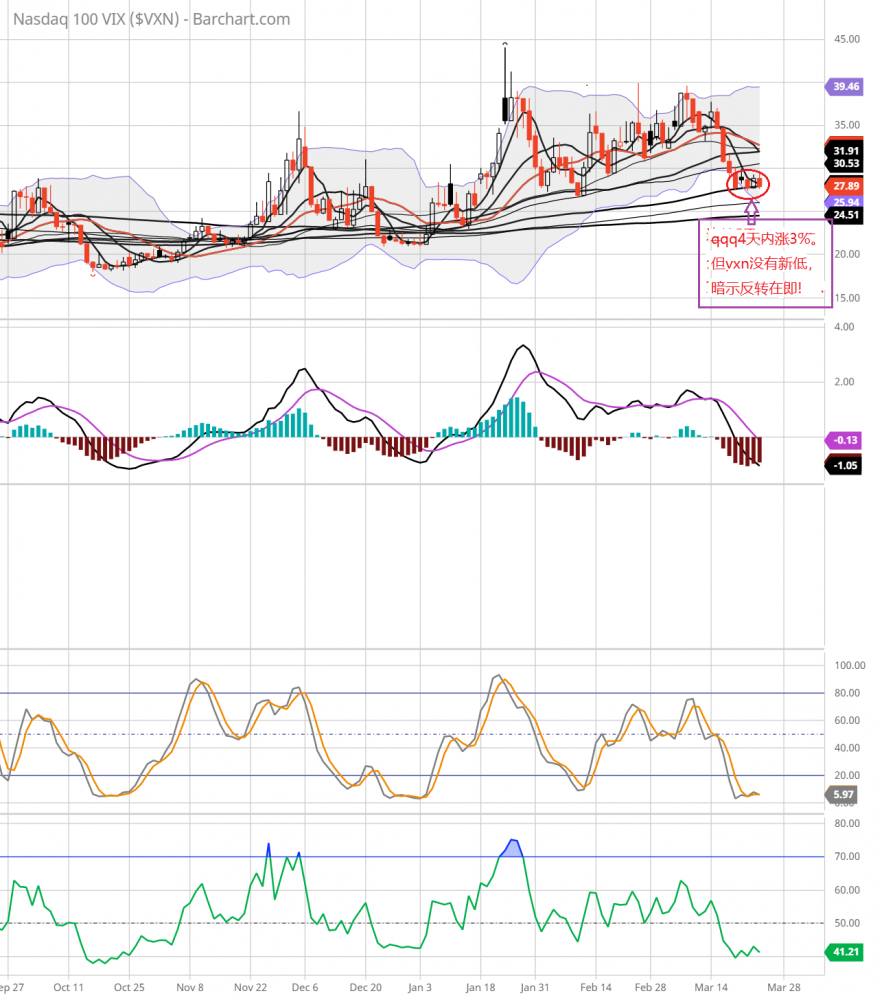Click the 80.00 stochastic axis level label
Viewport: 884px width, 1000px height.
[846, 692]
